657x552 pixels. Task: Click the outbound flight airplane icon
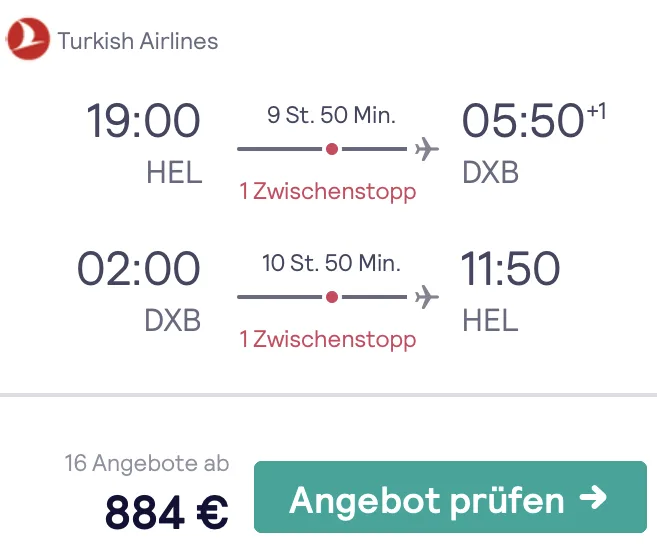point(427,149)
